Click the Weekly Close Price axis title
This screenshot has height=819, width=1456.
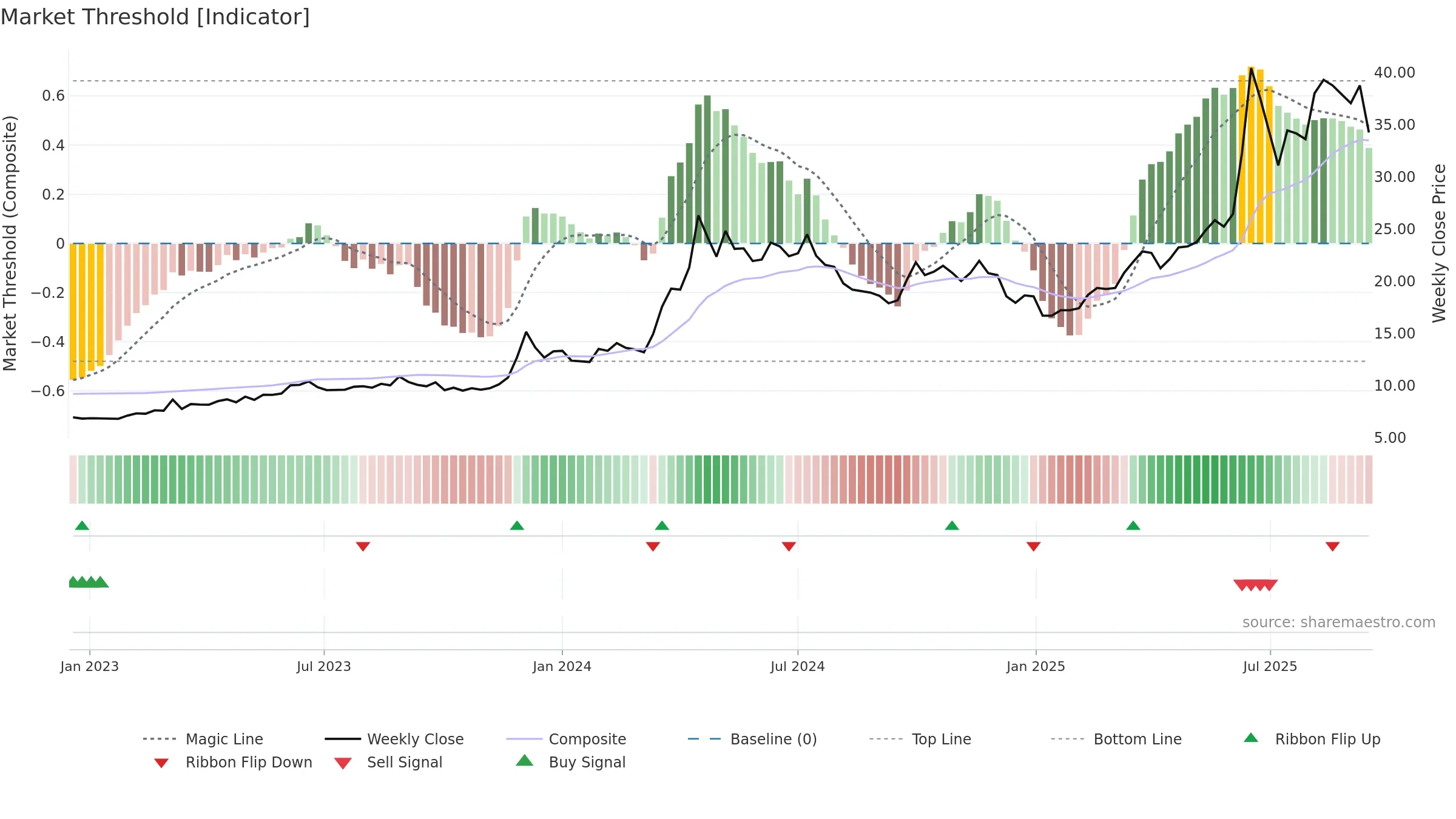click(1439, 243)
